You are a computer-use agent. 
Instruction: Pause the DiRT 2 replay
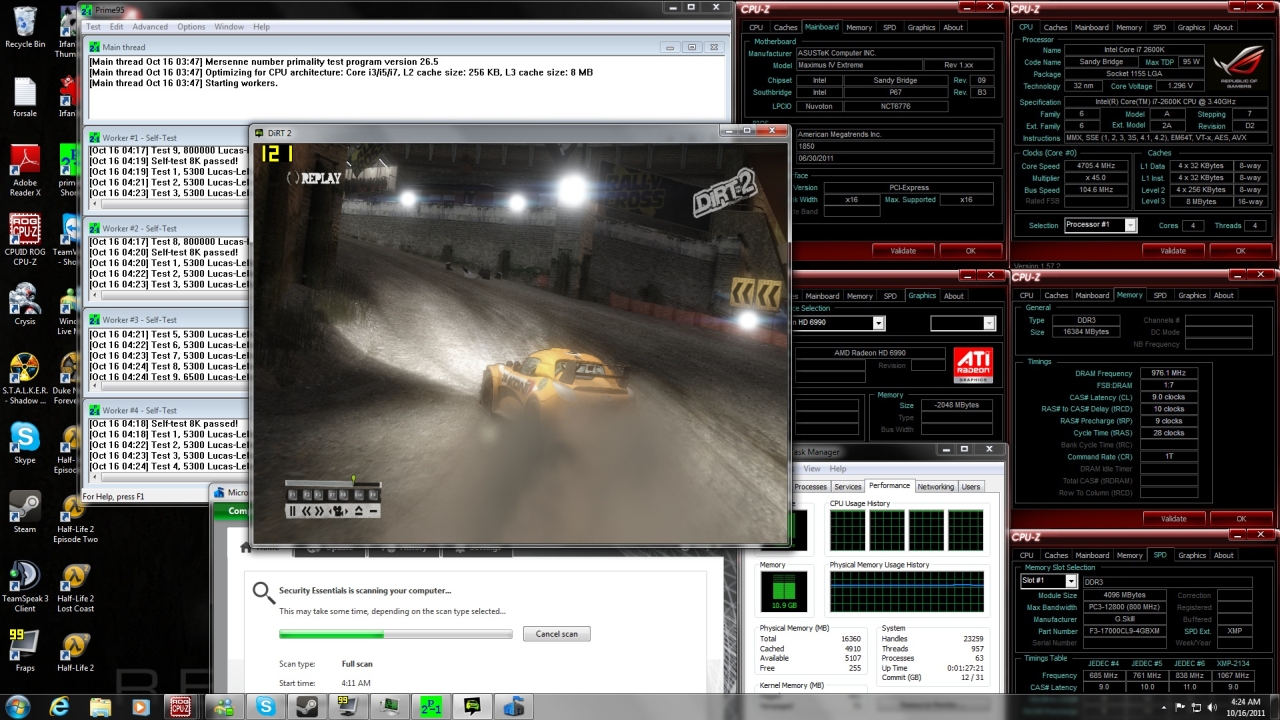293,511
